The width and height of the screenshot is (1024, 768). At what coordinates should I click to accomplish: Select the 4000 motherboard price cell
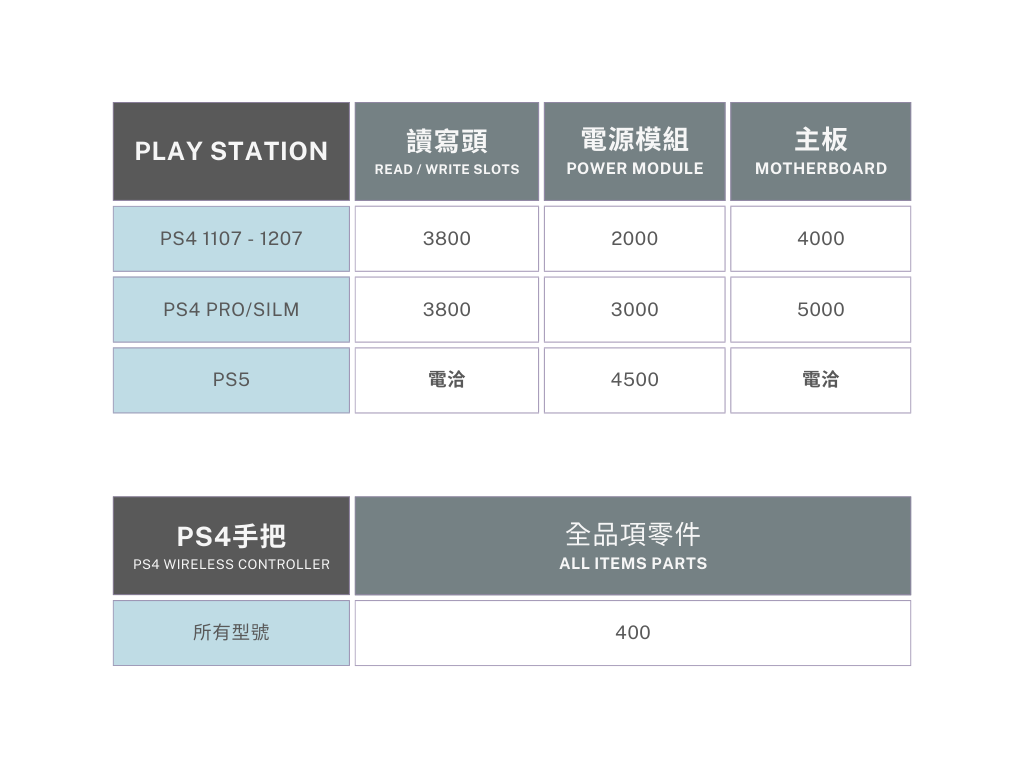[x=820, y=239]
